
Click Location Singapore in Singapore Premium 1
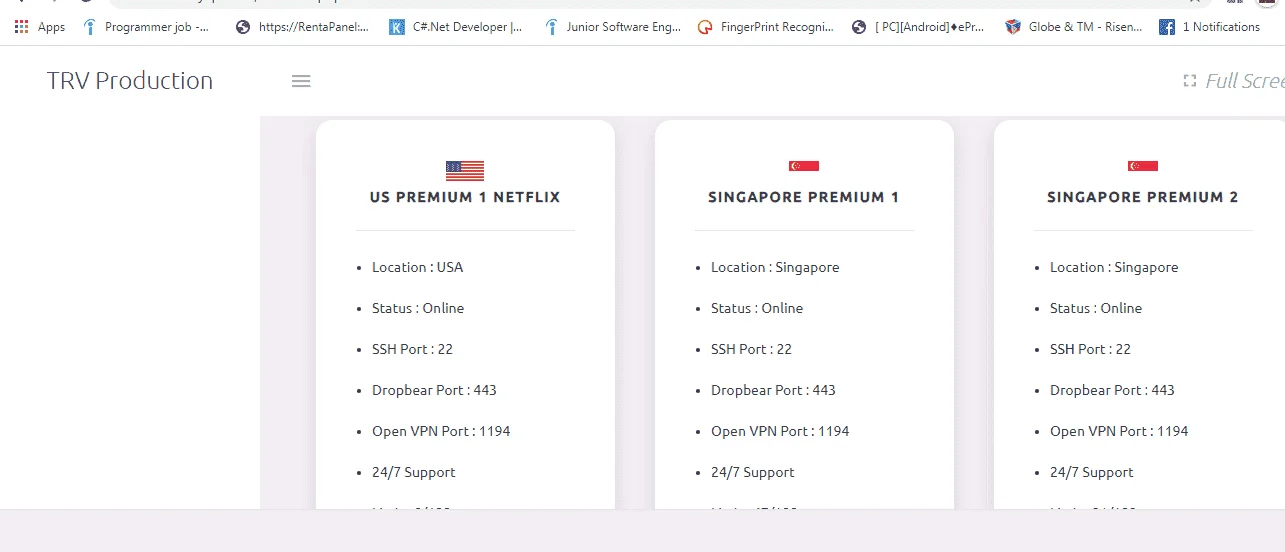point(775,267)
